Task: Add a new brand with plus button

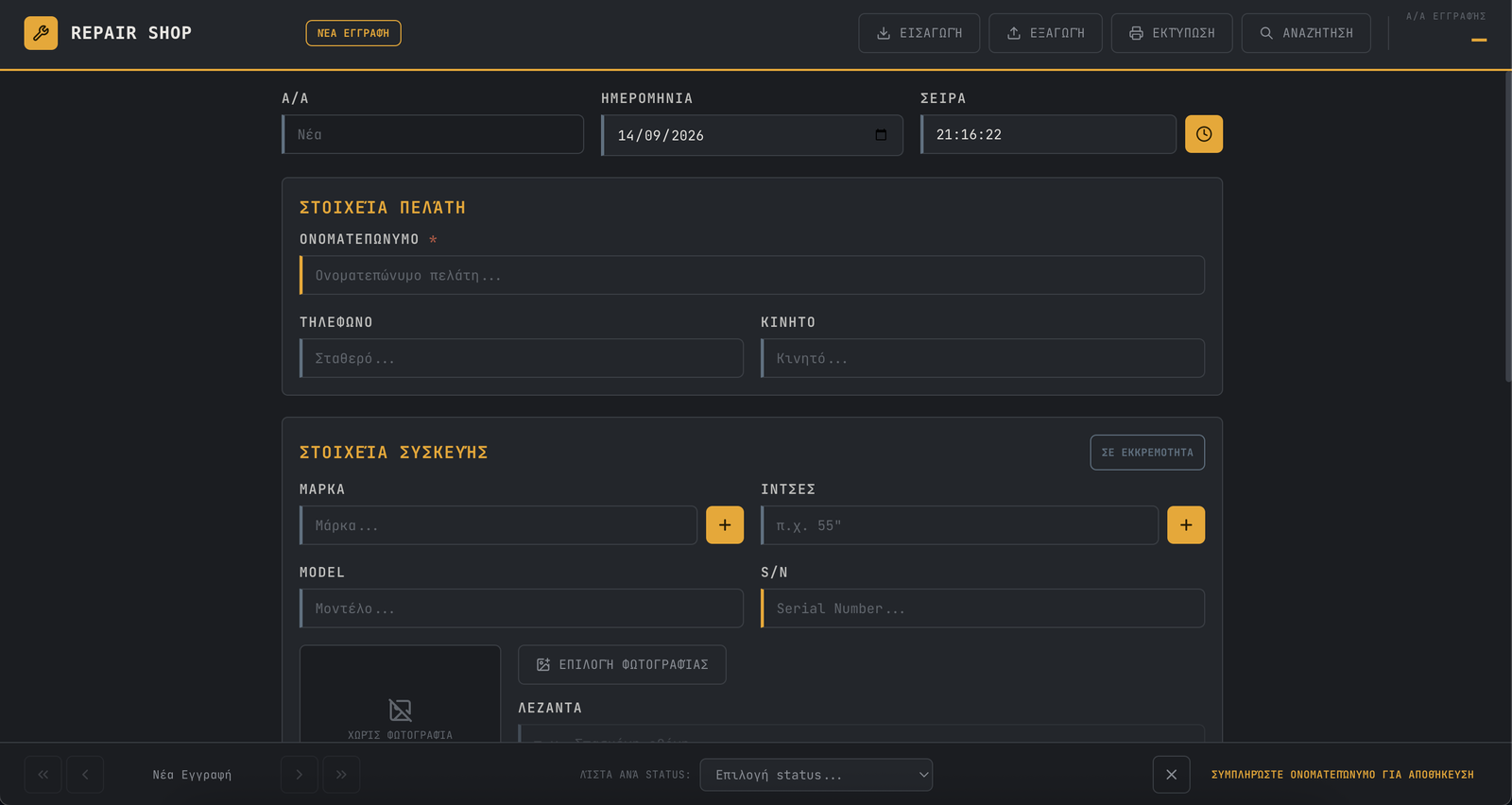Action: (x=725, y=525)
